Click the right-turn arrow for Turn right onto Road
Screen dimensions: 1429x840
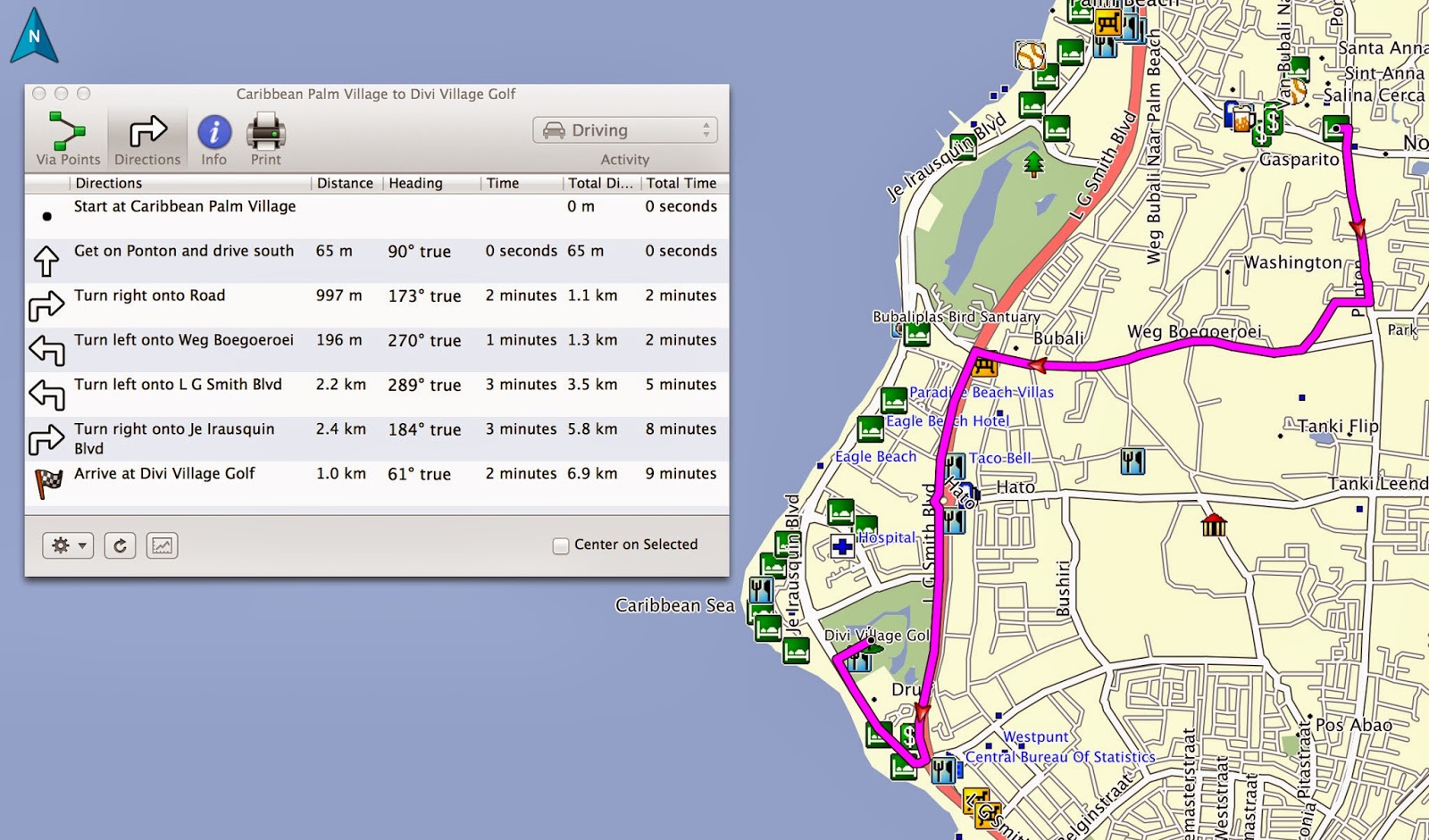point(46,305)
